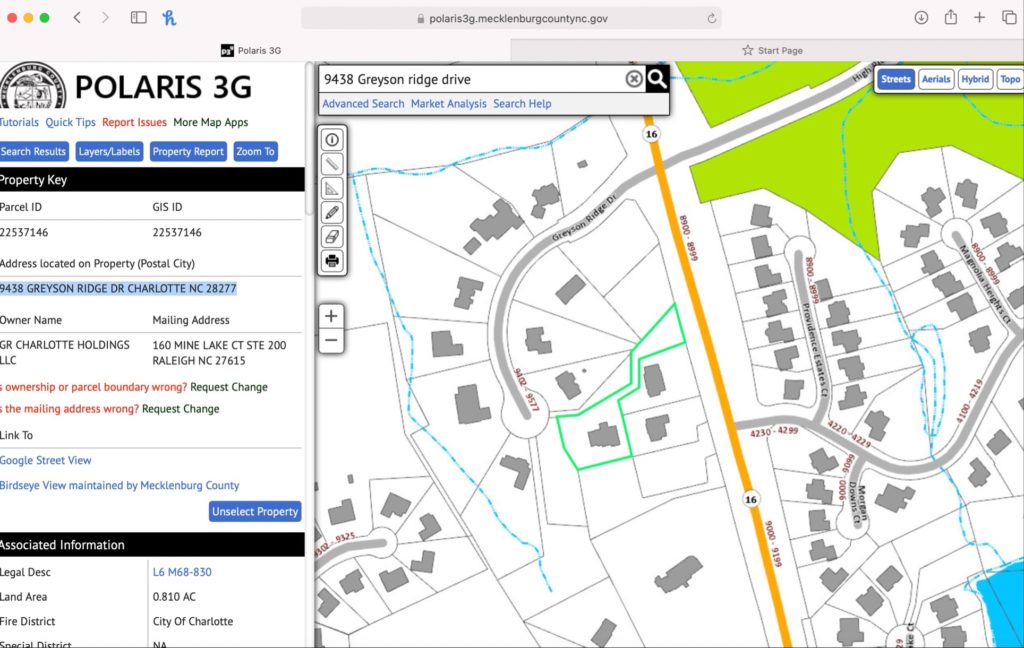The image size is (1024, 648).
Task: Click the Unselect Property button
Action: tap(255, 511)
